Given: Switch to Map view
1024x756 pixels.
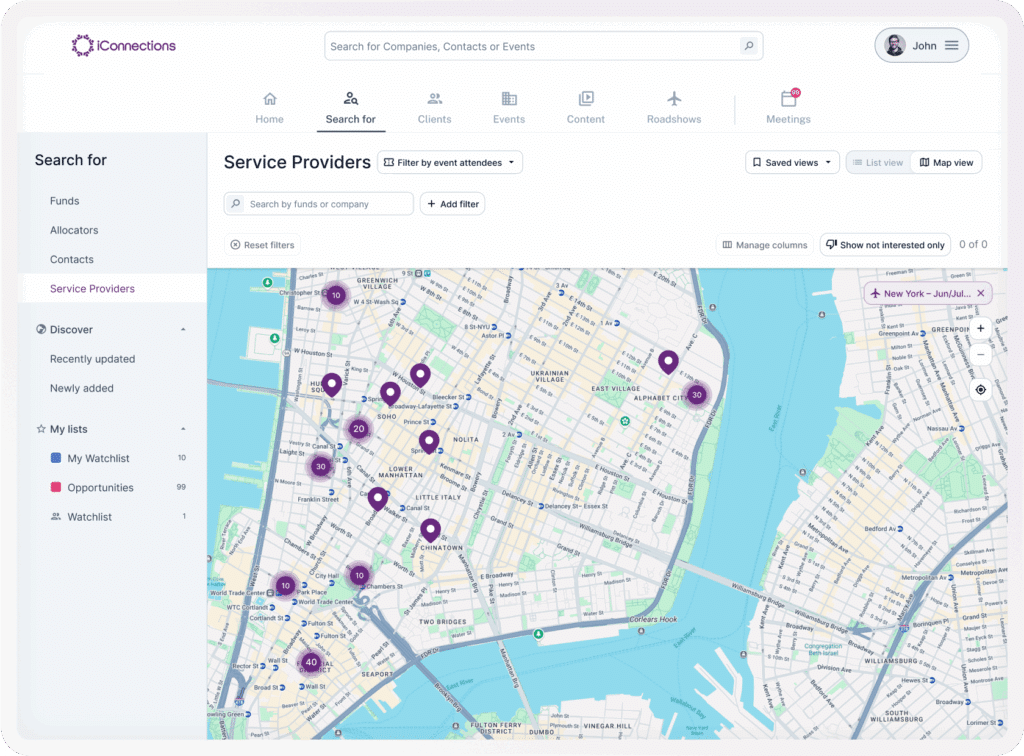Looking at the screenshot, I should click(946, 162).
